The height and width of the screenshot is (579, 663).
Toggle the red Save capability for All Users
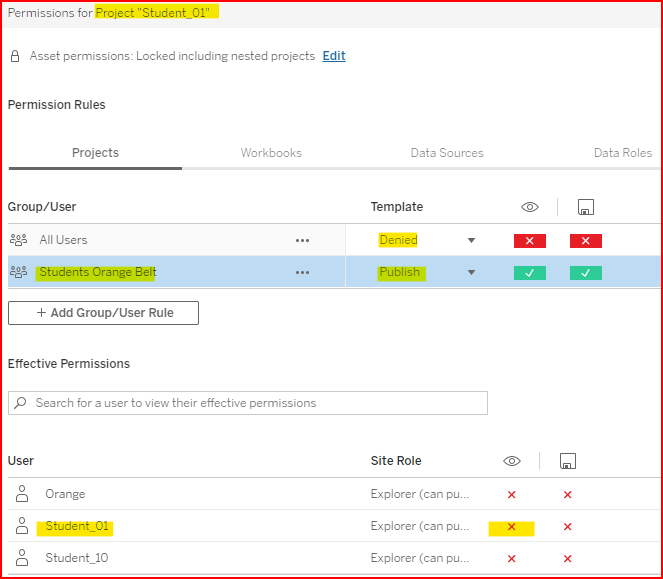point(586,240)
